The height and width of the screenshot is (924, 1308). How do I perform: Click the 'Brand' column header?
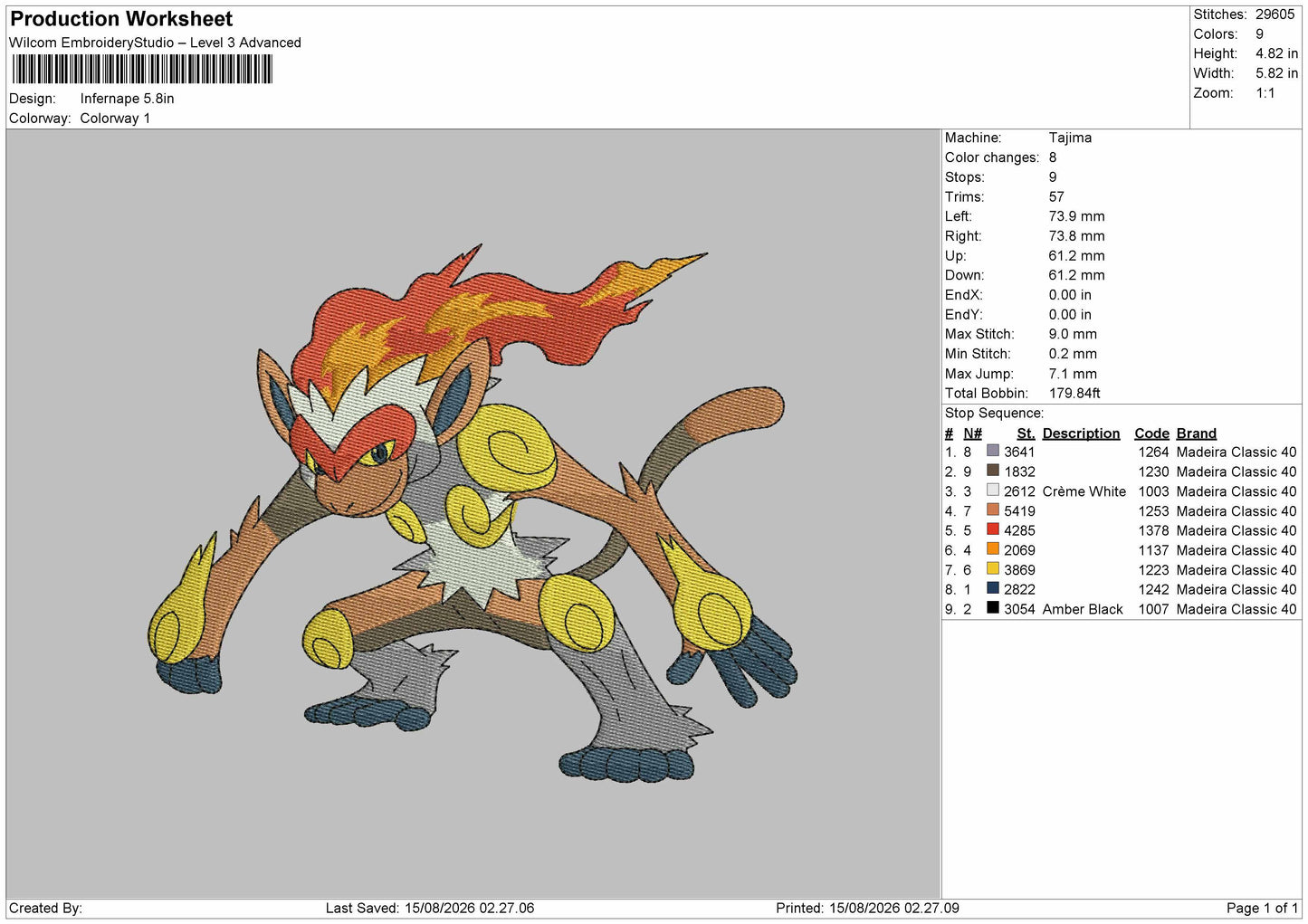pos(1197,433)
